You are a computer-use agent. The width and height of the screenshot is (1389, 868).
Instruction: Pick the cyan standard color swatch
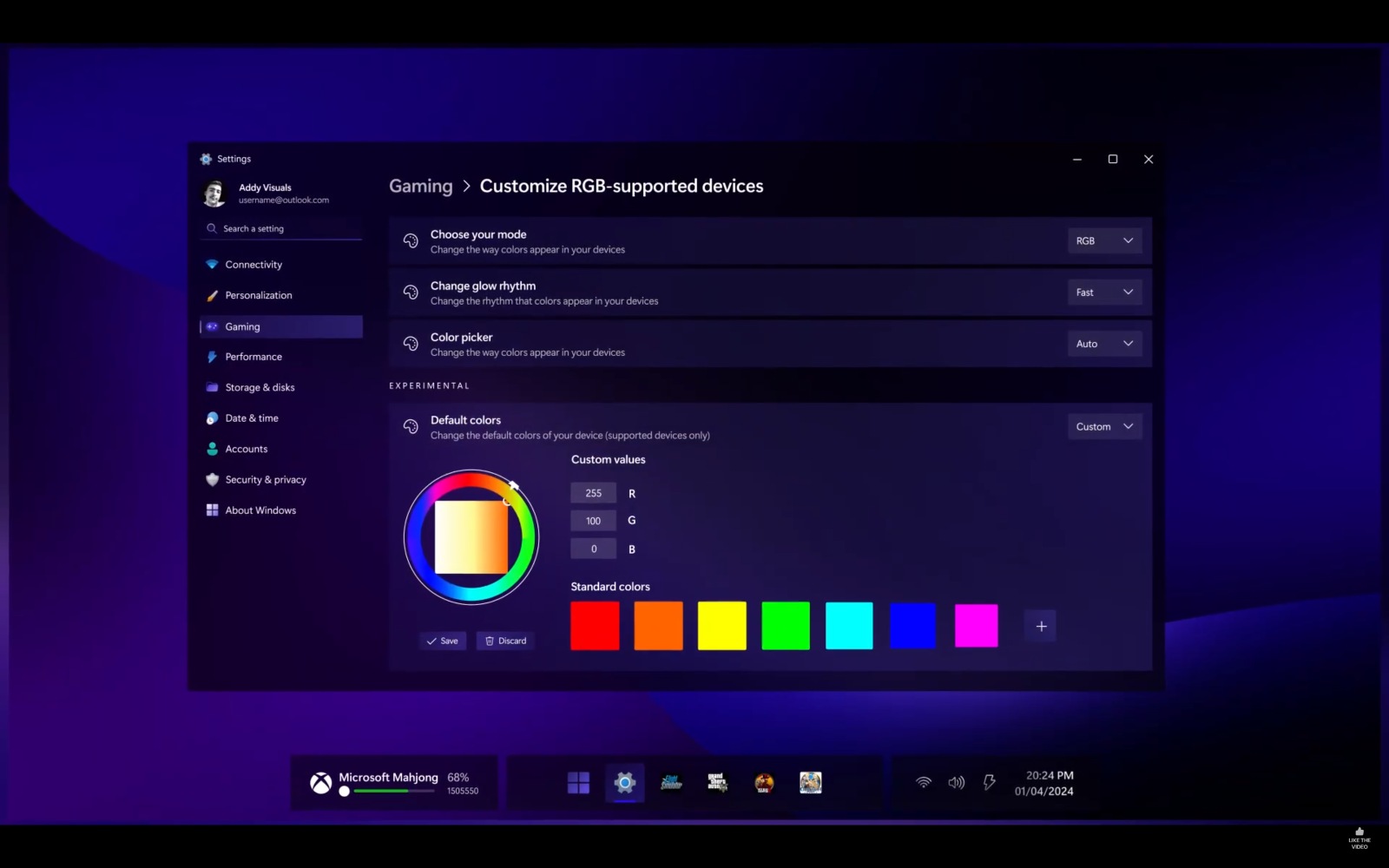pyautogui.click(x=849, y=626)
